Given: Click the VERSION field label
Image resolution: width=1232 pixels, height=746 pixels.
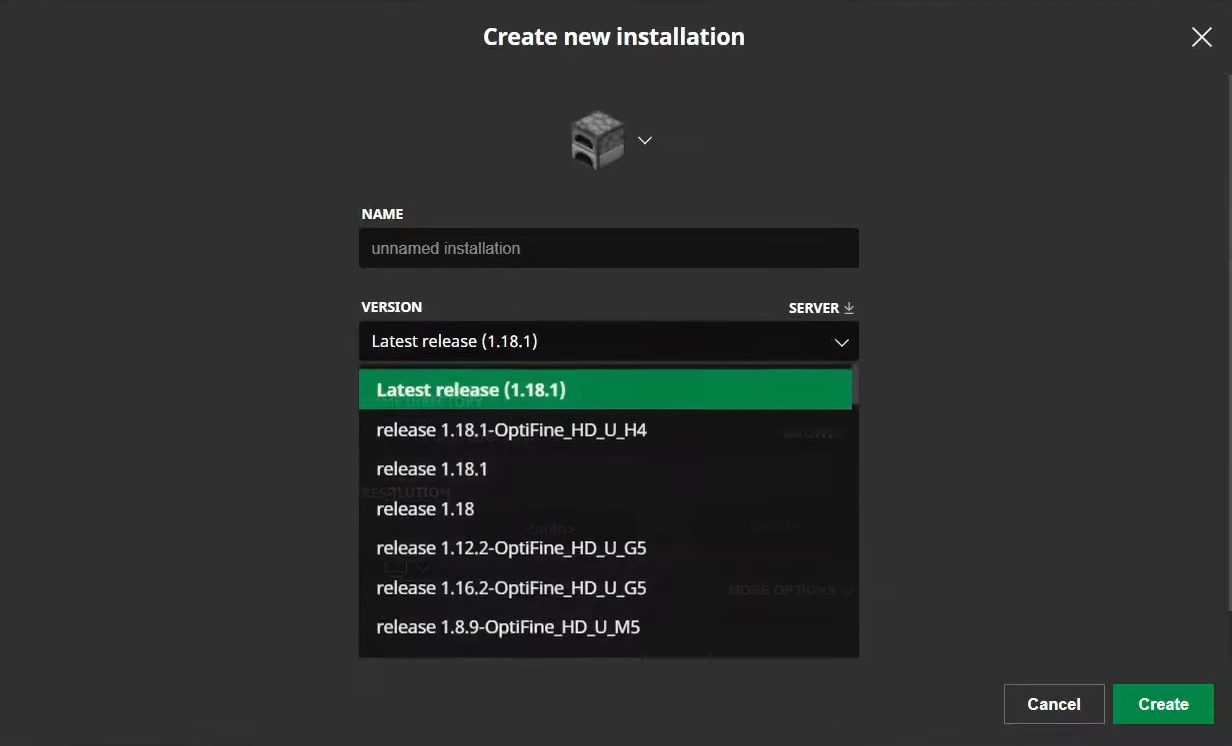Looking at the screenshot, I should tap(391, 307).
